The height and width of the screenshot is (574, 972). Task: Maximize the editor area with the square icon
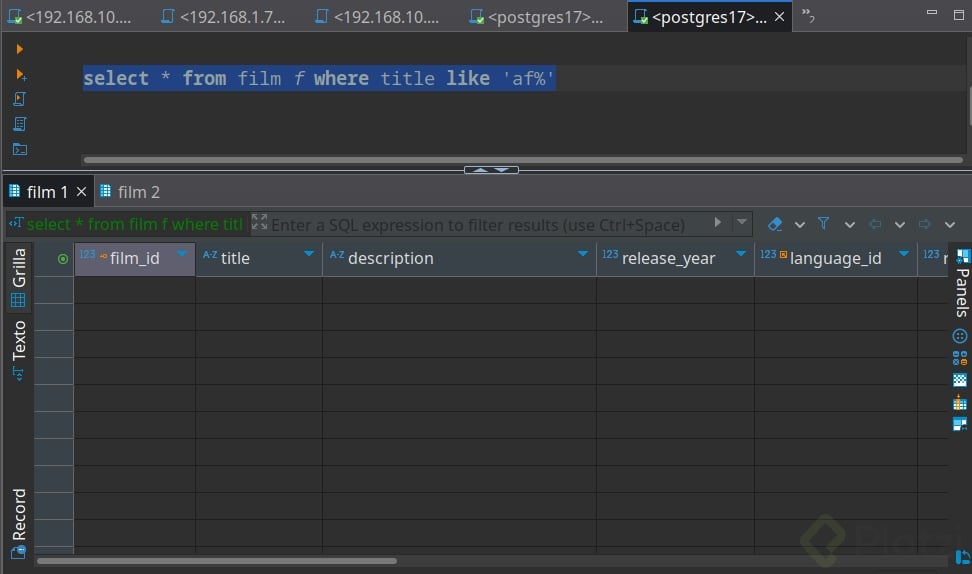tap(958, 15)
